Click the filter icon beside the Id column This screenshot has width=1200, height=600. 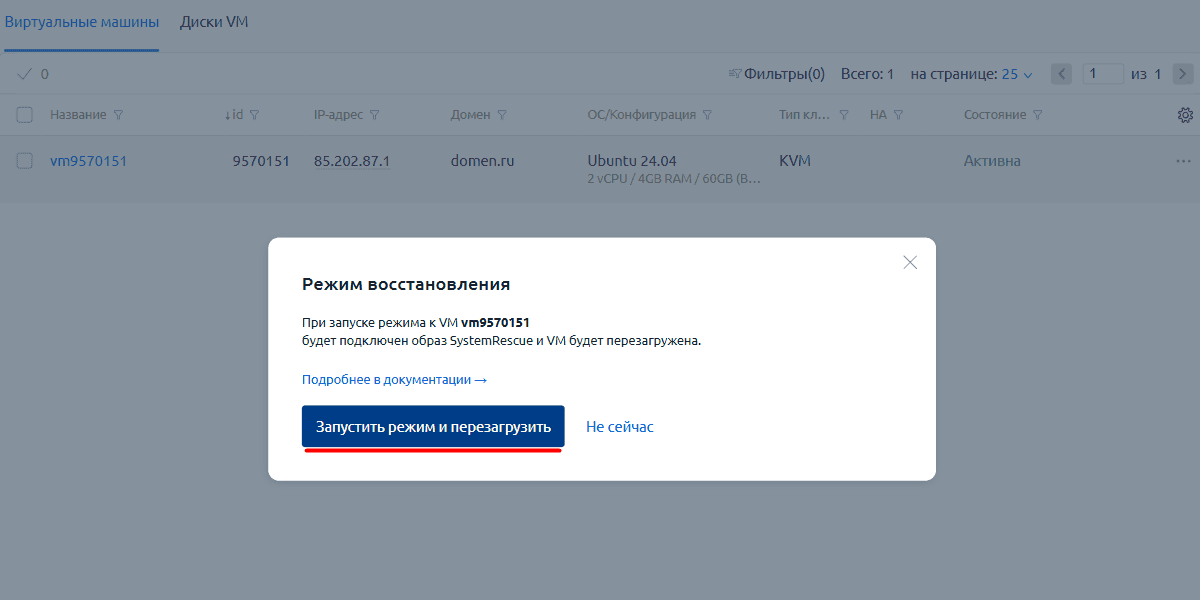[254, 115]
